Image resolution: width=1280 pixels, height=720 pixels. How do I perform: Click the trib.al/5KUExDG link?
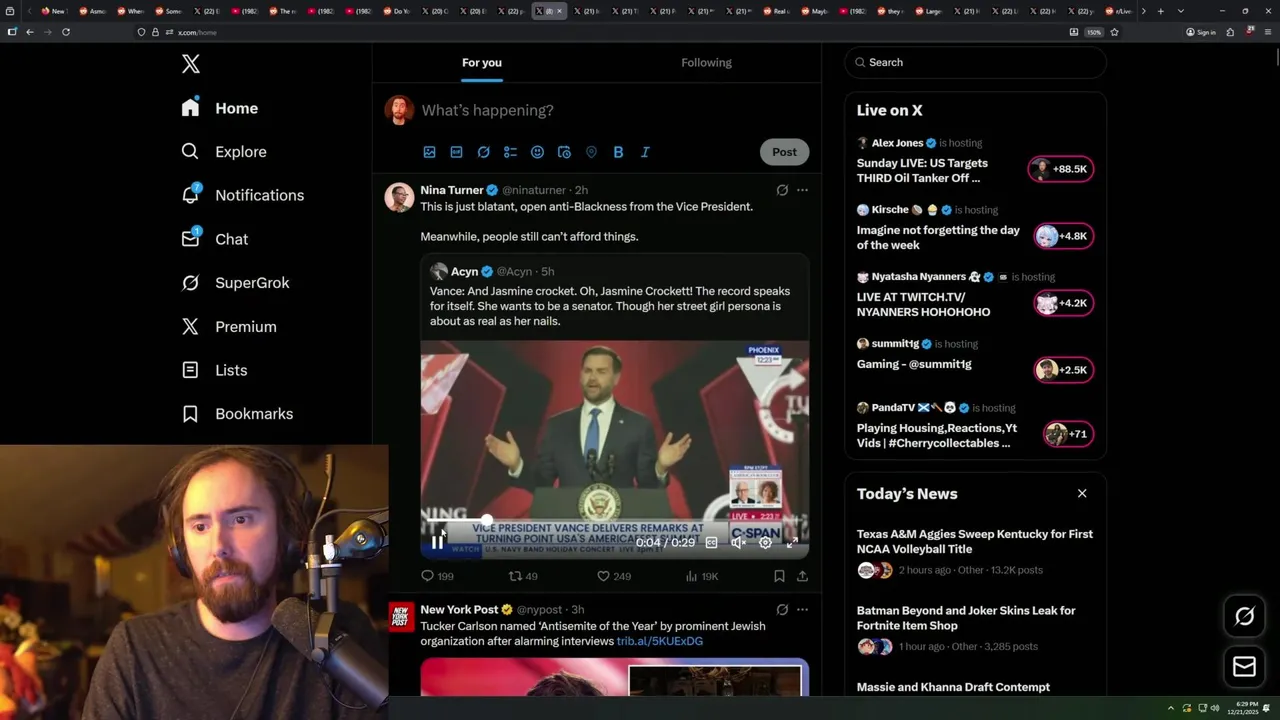point(660,641)
